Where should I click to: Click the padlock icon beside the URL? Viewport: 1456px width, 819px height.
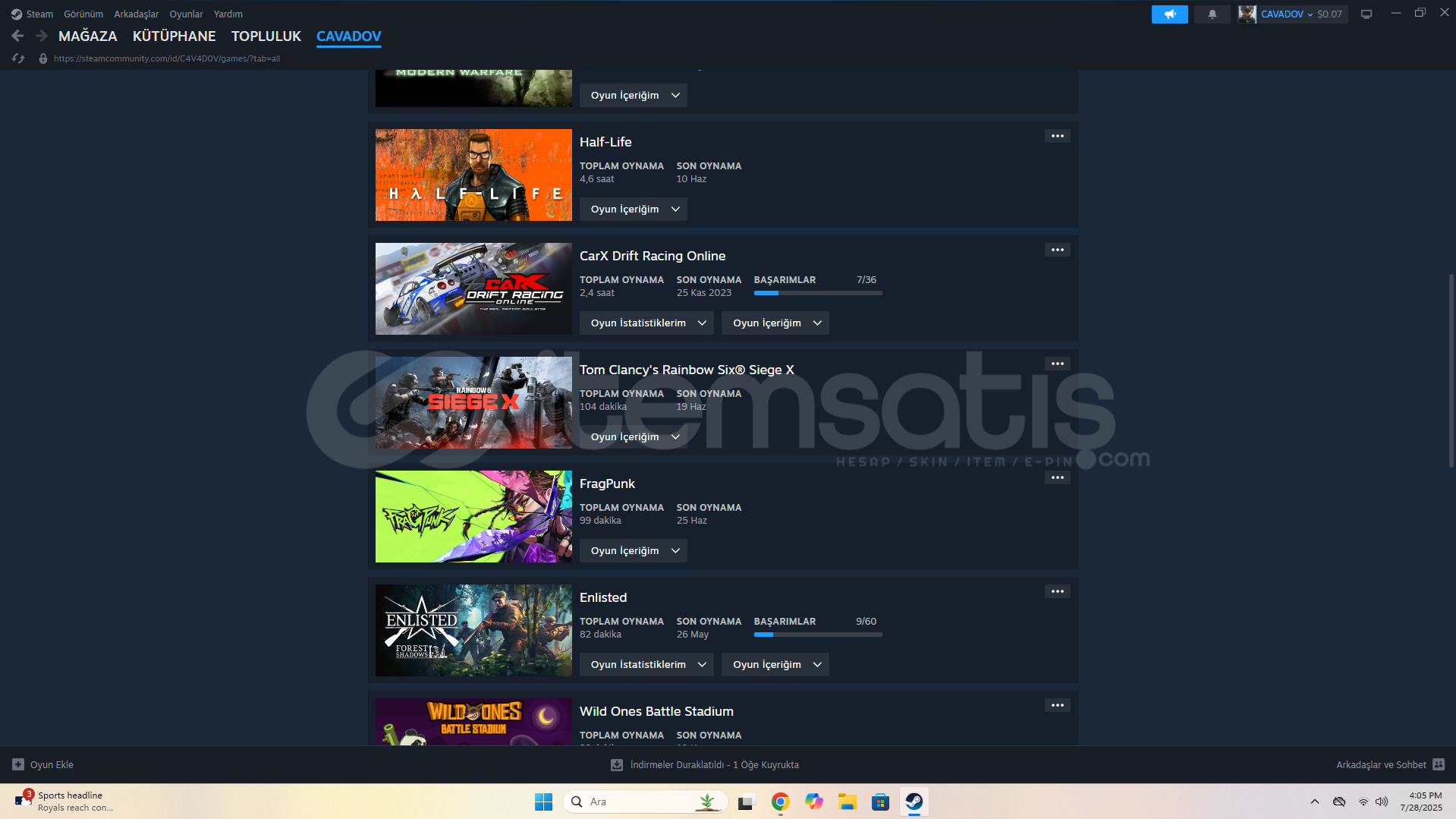click(x=43, y=58)
